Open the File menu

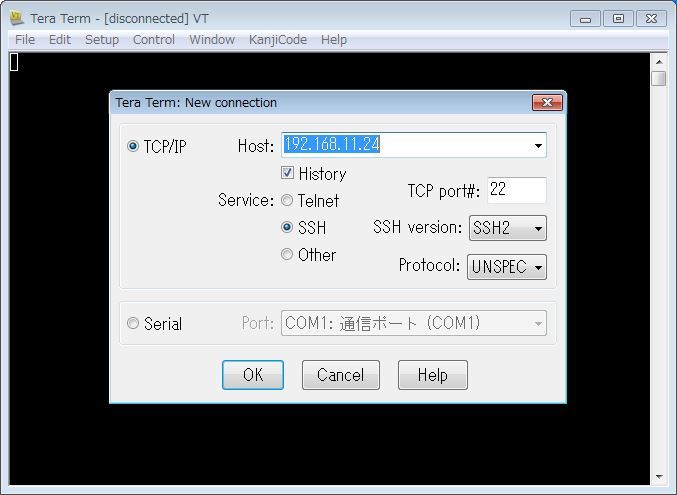click(x=25, y=40)
